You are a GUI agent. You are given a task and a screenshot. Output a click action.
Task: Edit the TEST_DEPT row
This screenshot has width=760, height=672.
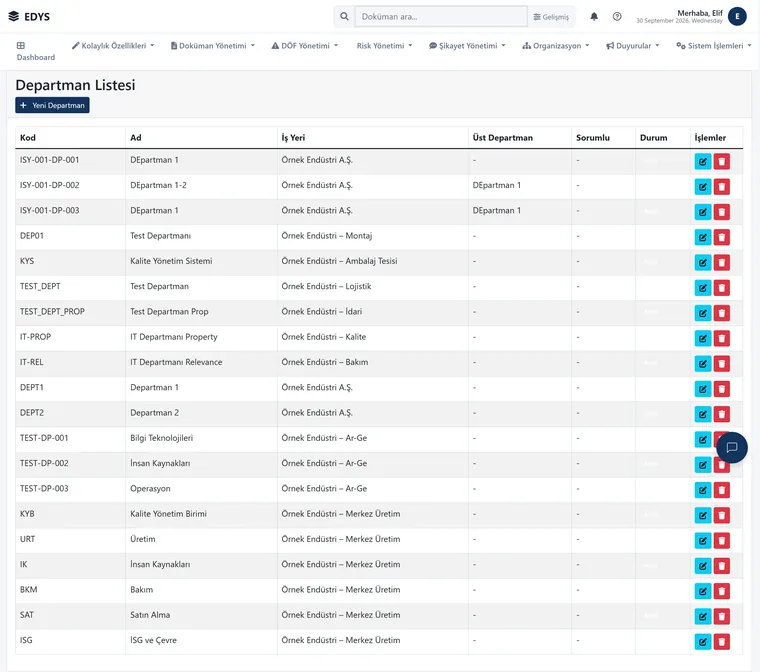[702, 288]
